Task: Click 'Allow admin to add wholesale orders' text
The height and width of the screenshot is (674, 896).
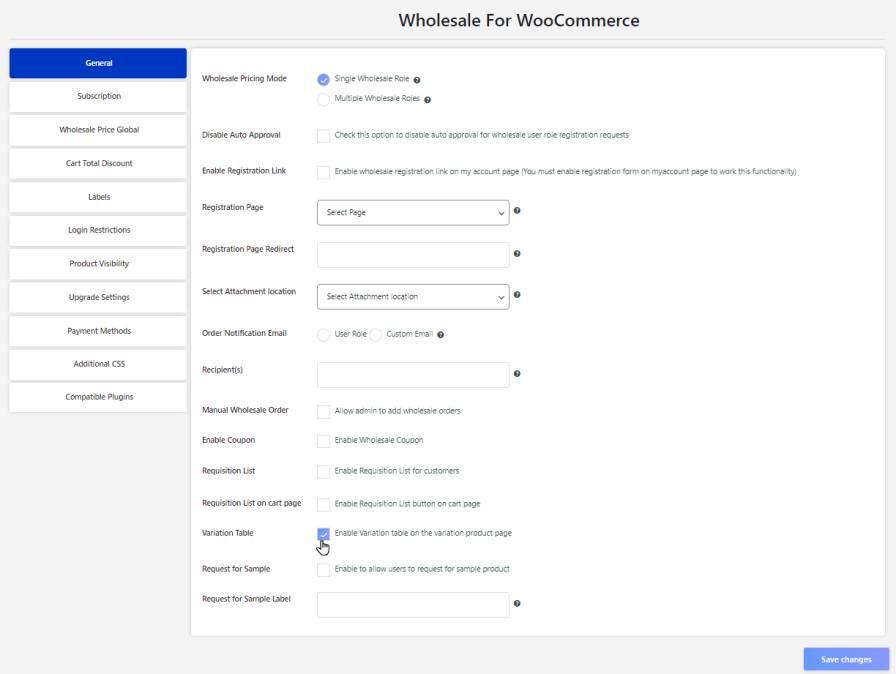Action: (x=397, y=411)
